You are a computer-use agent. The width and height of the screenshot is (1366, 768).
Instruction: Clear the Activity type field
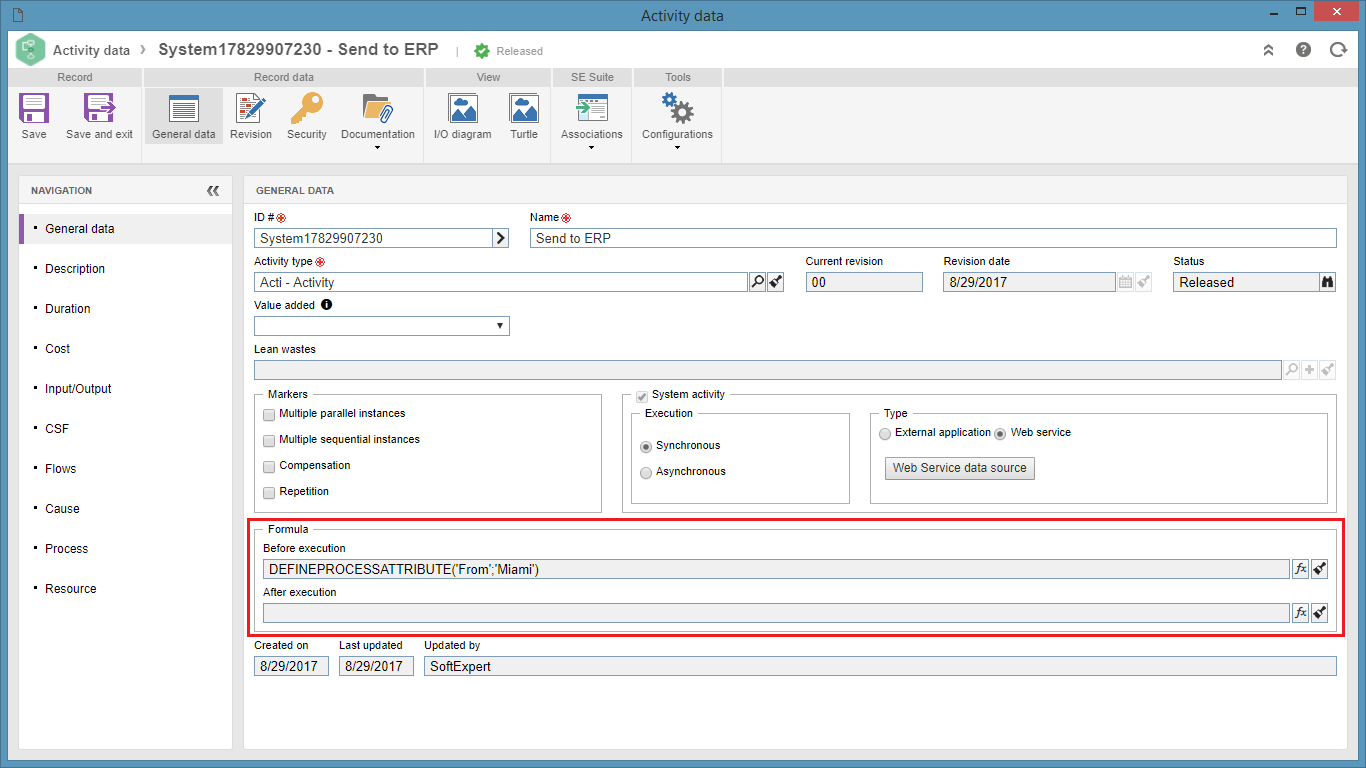coord(775,282)
